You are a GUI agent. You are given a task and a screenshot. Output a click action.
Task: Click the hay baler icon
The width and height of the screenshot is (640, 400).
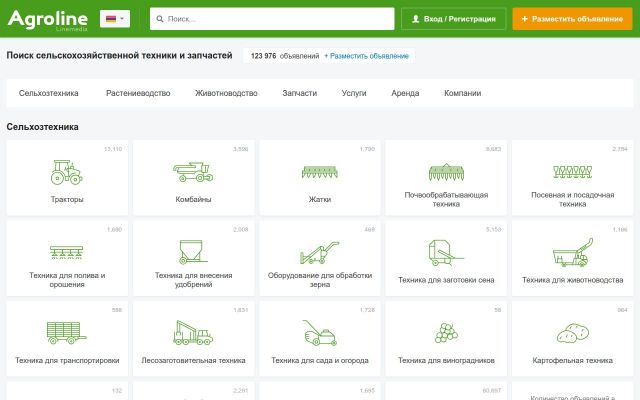[x=446, y=253]
